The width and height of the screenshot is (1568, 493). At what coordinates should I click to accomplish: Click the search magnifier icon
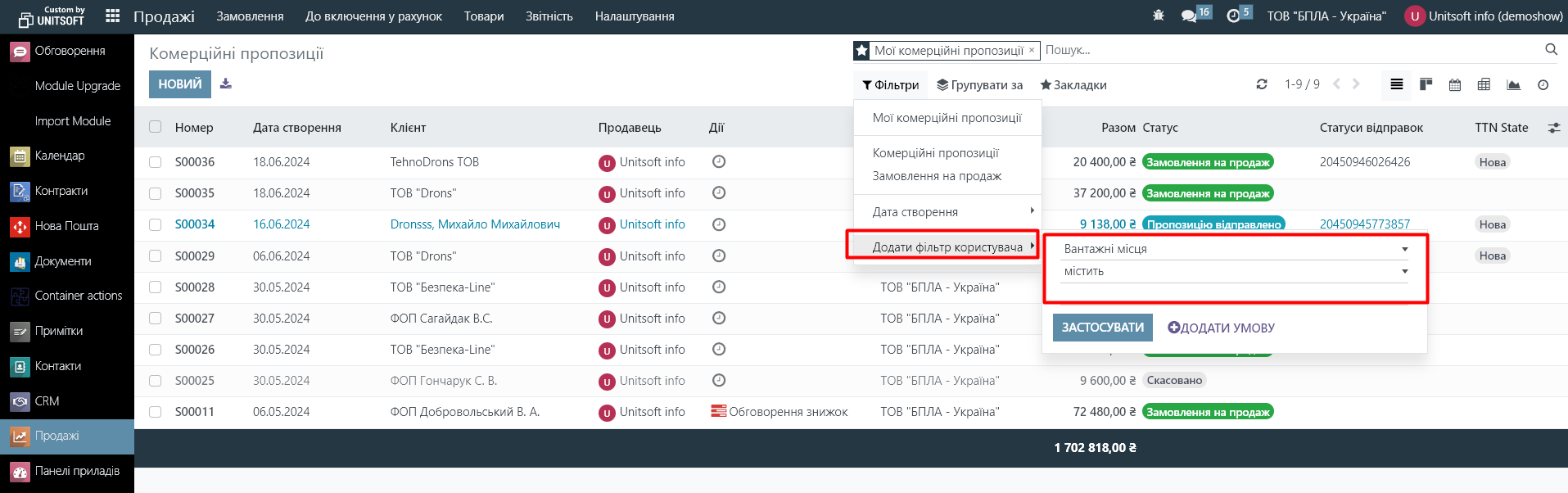pyautogui.click(x=1551, y=50)
